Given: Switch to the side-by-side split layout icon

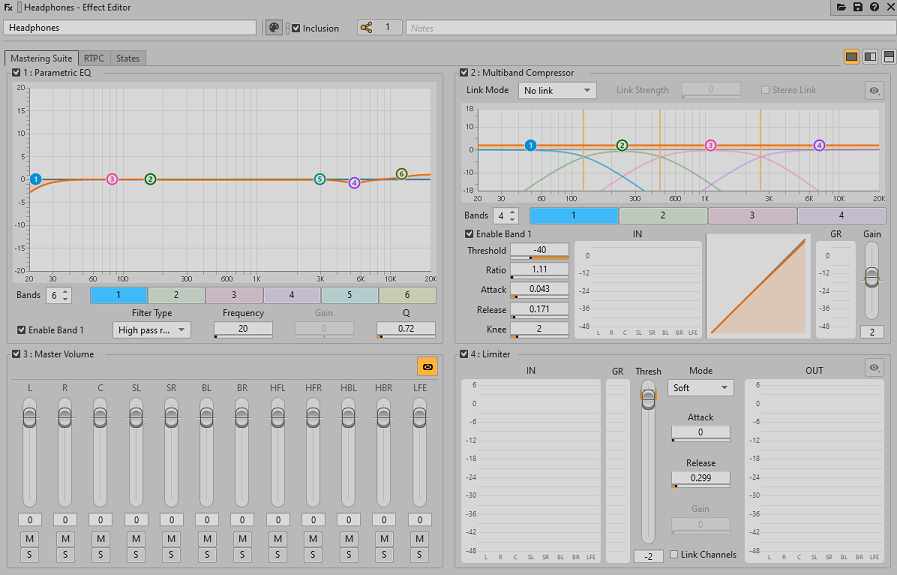Looking at the screenshot, I should click(870, 57).
